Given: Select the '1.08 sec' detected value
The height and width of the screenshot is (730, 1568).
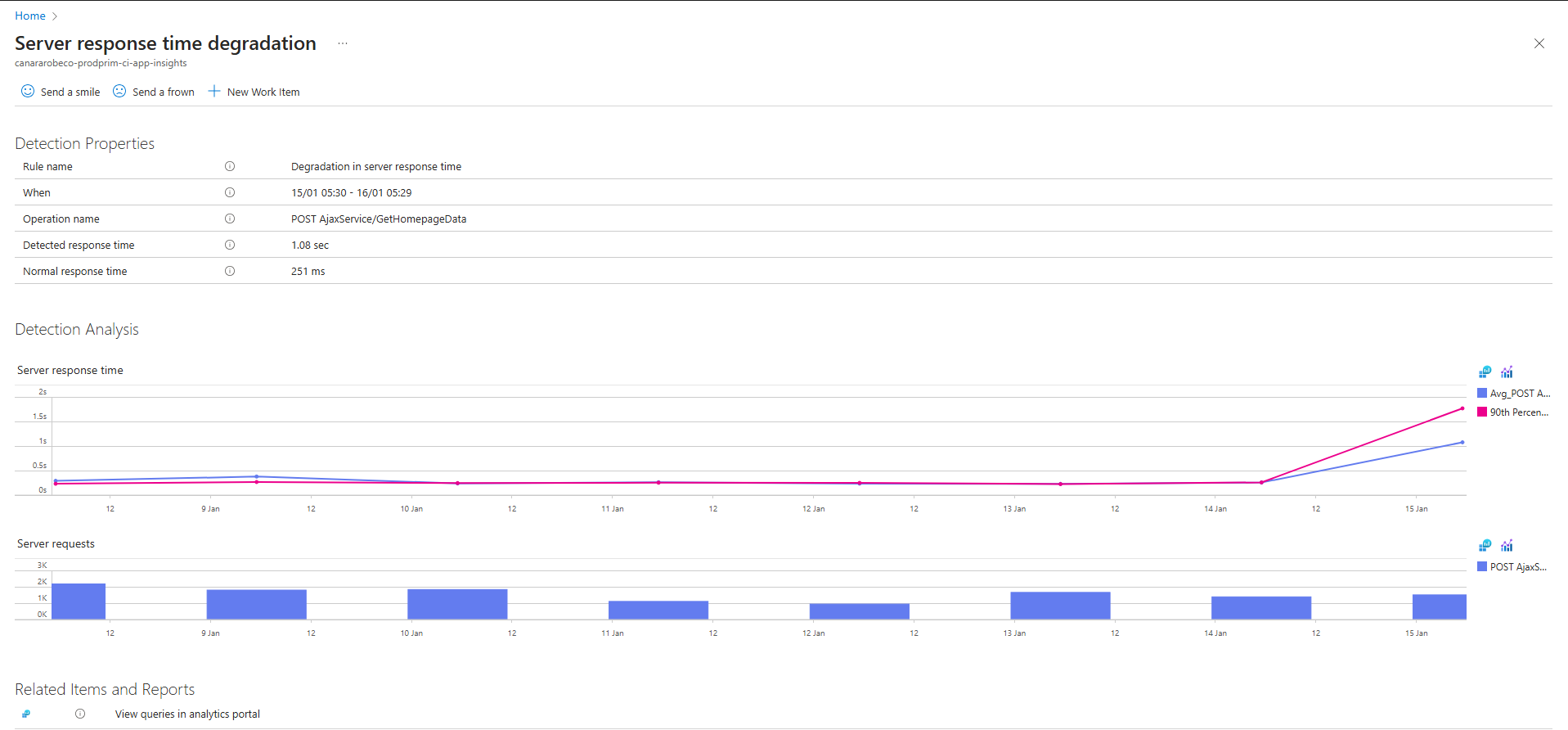Looking at the screenshot, I should tap(310, 245).
